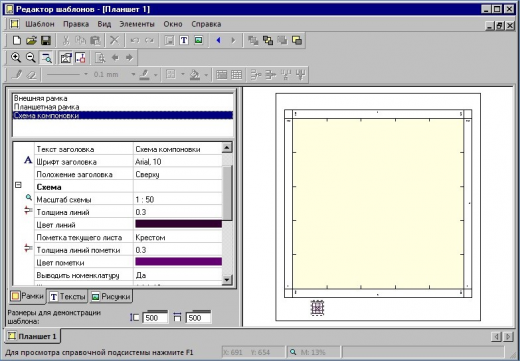Open the line thickness 0.1 mm dropdown

tap(133, 74)
